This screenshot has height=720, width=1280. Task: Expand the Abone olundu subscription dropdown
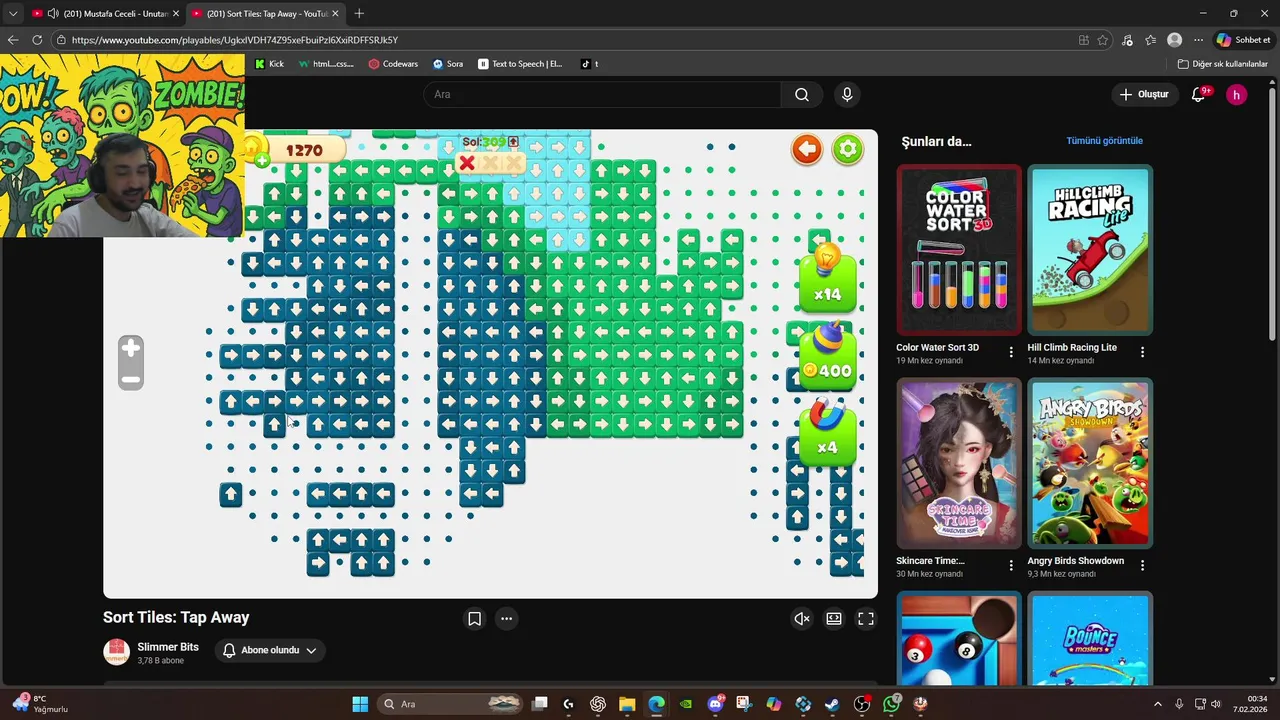point(270,650)
